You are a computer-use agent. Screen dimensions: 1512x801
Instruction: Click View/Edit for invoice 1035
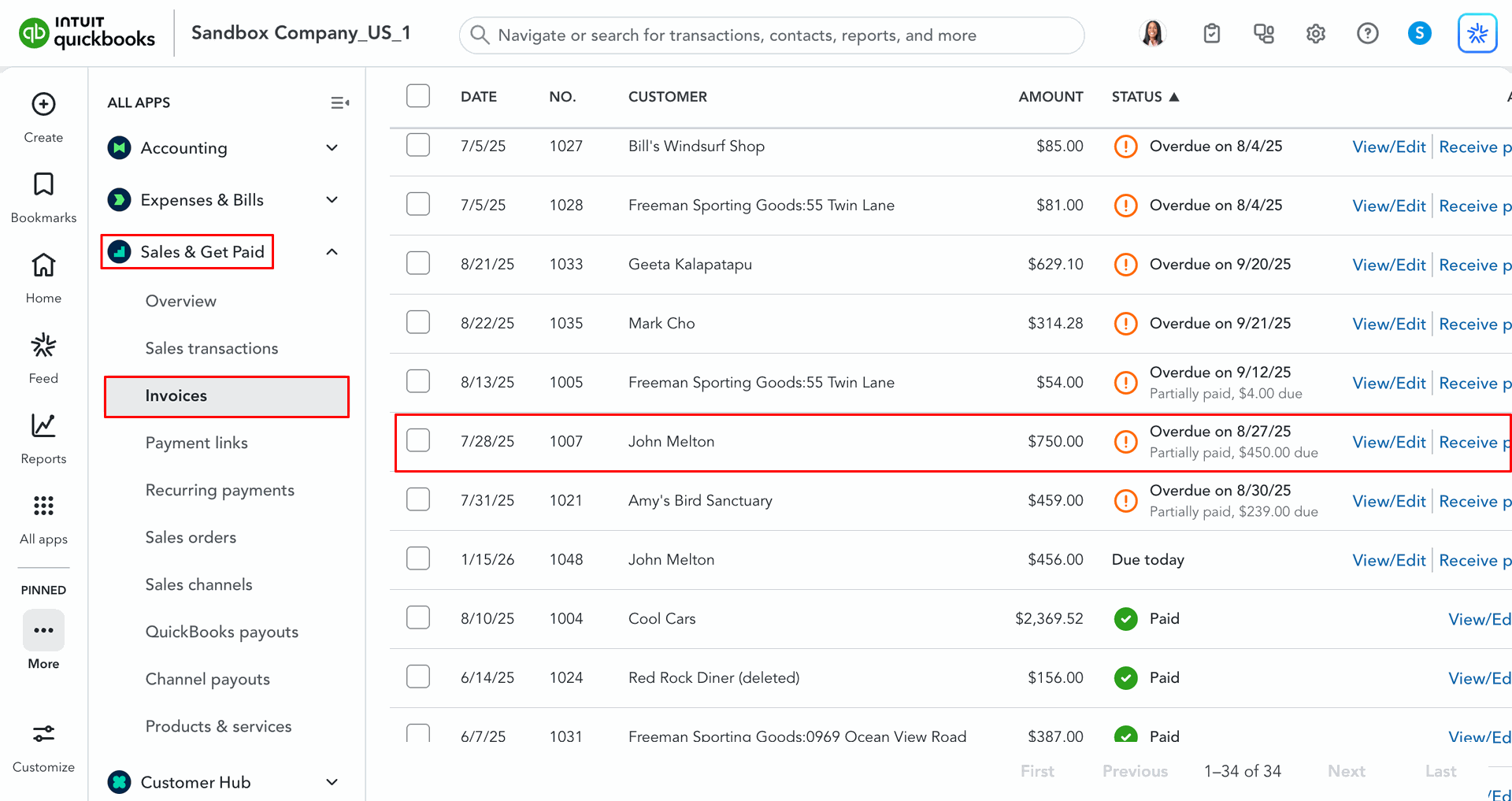tap(1388, 324)
